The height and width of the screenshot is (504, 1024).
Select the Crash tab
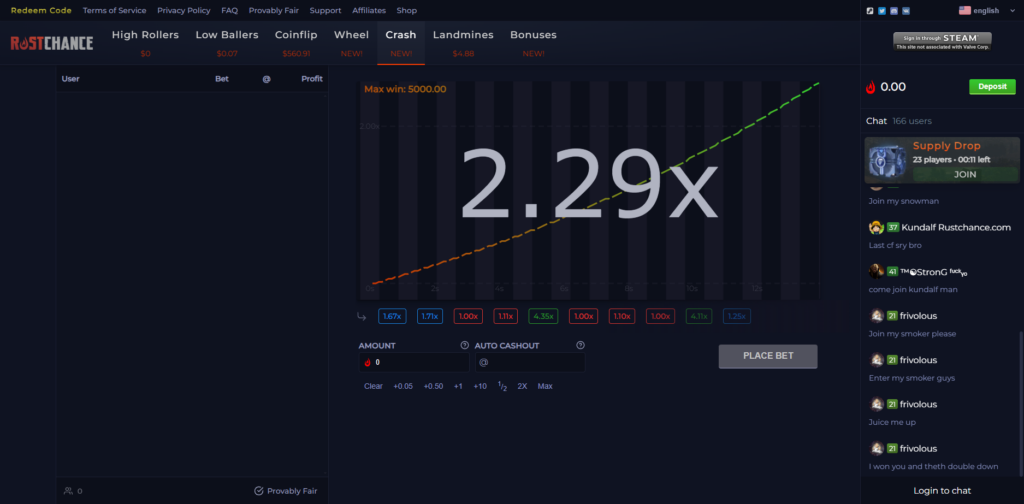[x=401, y=42]
